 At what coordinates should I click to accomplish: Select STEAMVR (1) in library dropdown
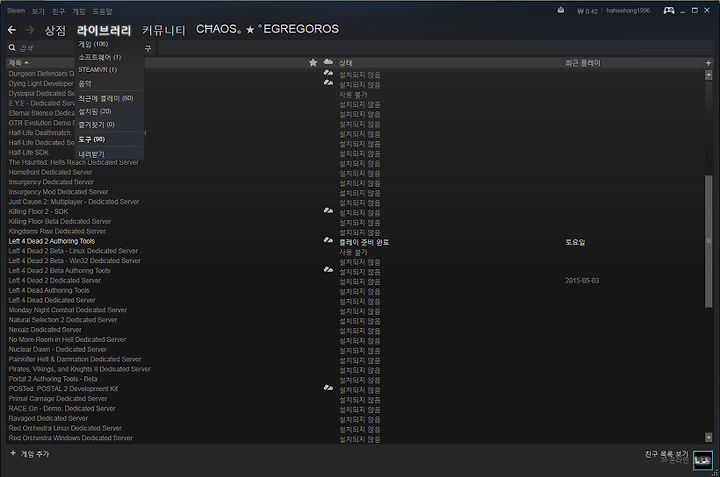pos(98,70)
